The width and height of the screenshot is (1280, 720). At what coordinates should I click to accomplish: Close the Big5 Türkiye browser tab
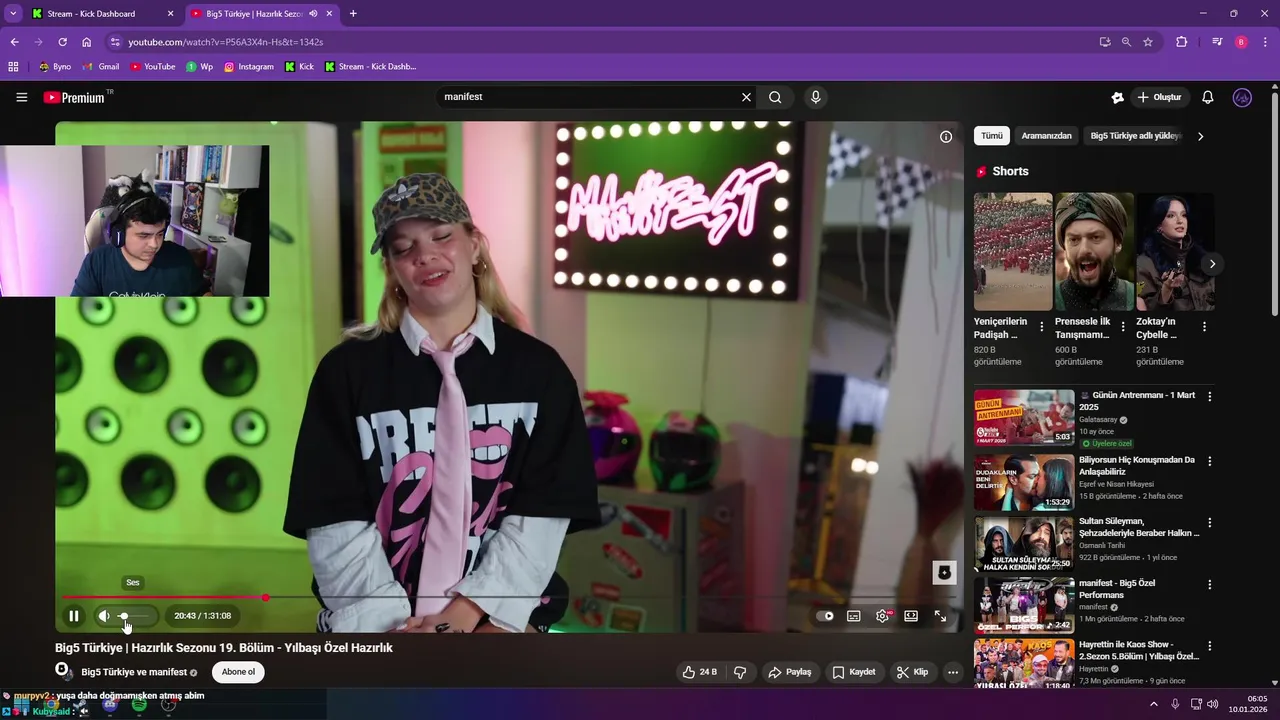[x=329, y=14]
